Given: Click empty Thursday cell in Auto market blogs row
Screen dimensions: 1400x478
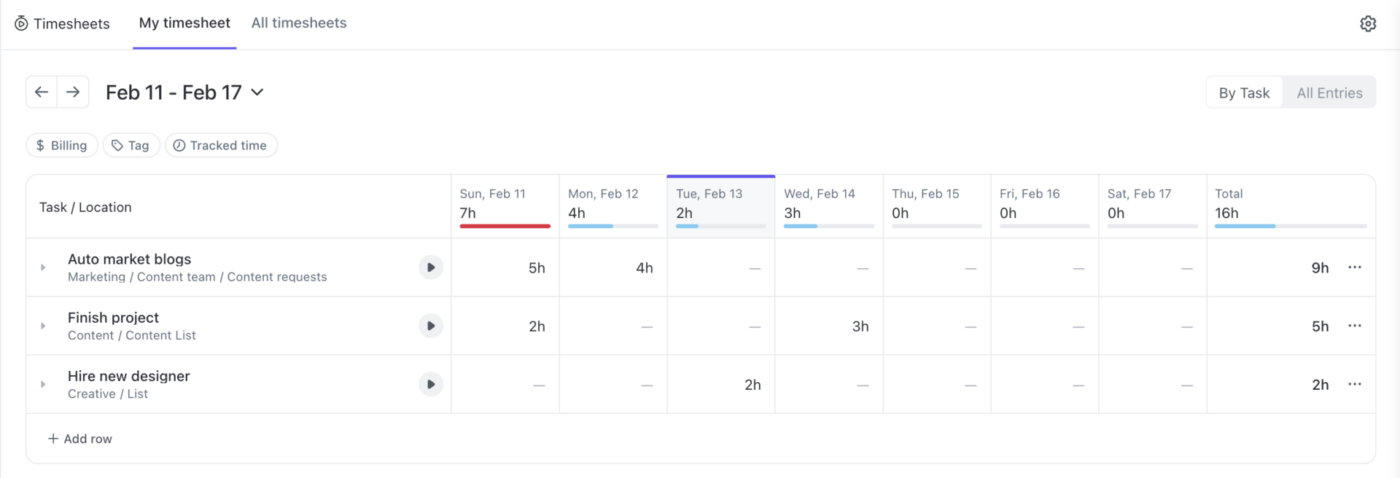Looking at the screenshot, I should click(937, 268).
